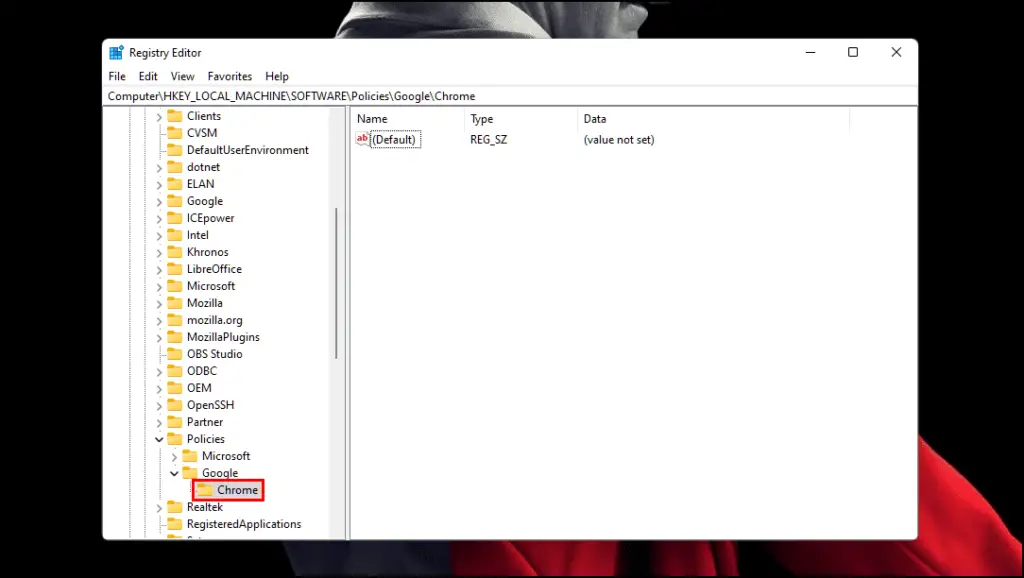
Task: Click the registry path address bar
Action: (509, 96)
